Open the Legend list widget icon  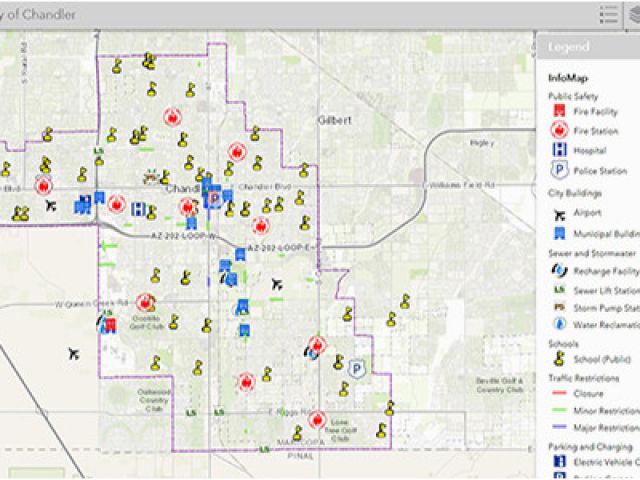[x=608, y=14]
